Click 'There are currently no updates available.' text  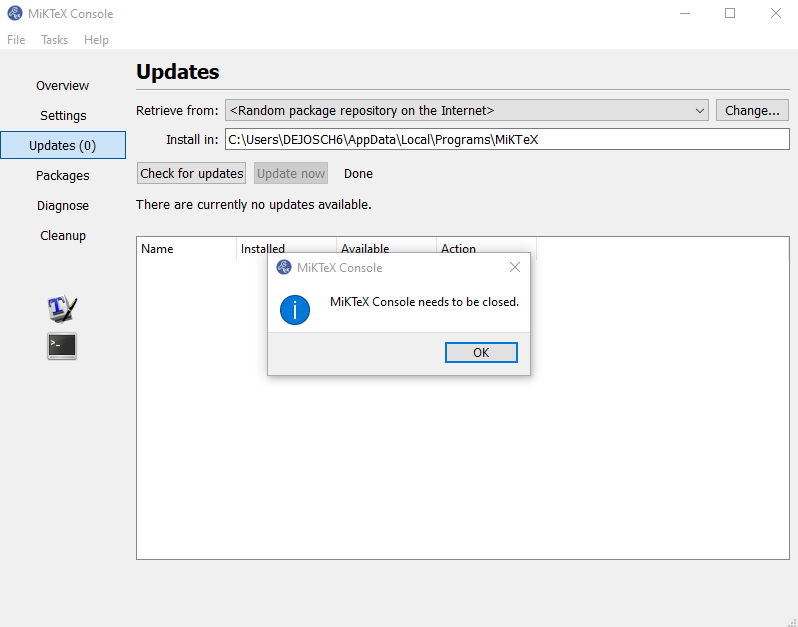click(x=253, y=205)
